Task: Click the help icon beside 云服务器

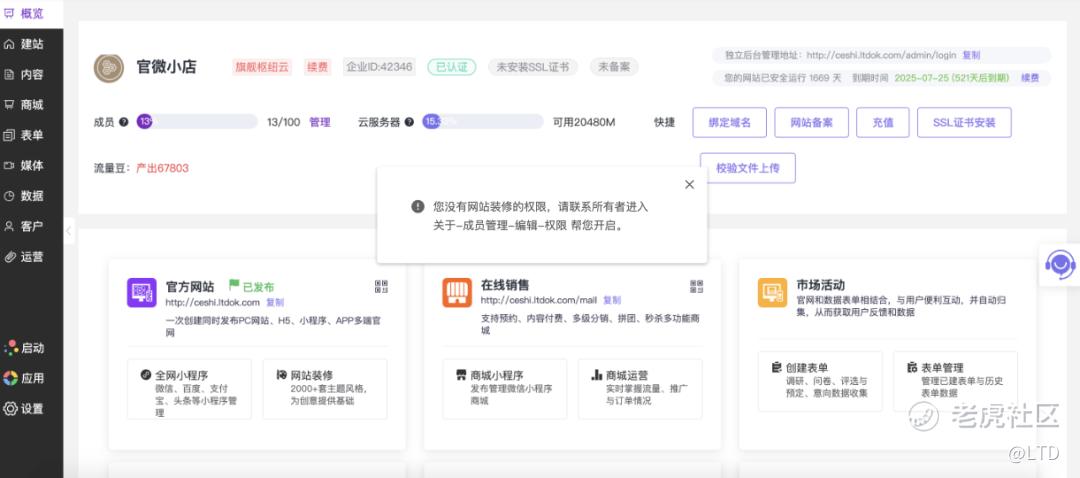Action: click(x=409, y=122)
